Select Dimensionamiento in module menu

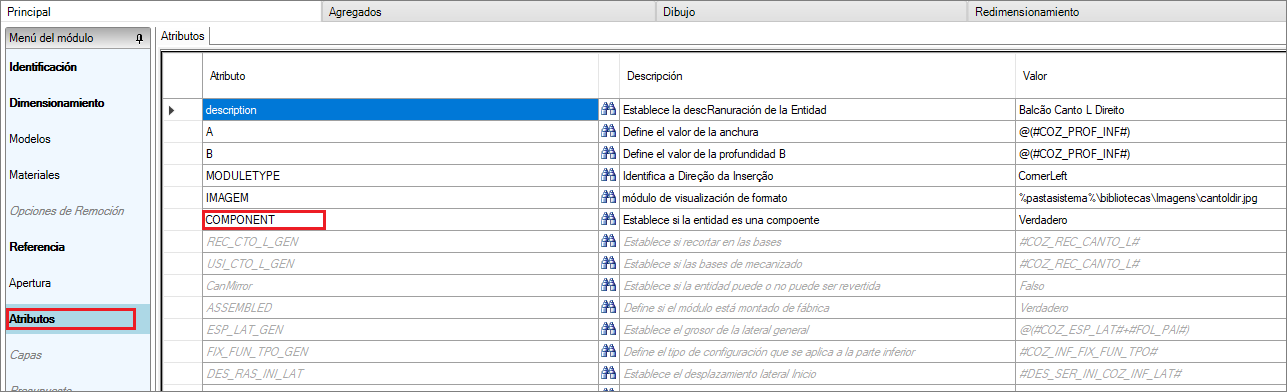(x=56, y=103)
